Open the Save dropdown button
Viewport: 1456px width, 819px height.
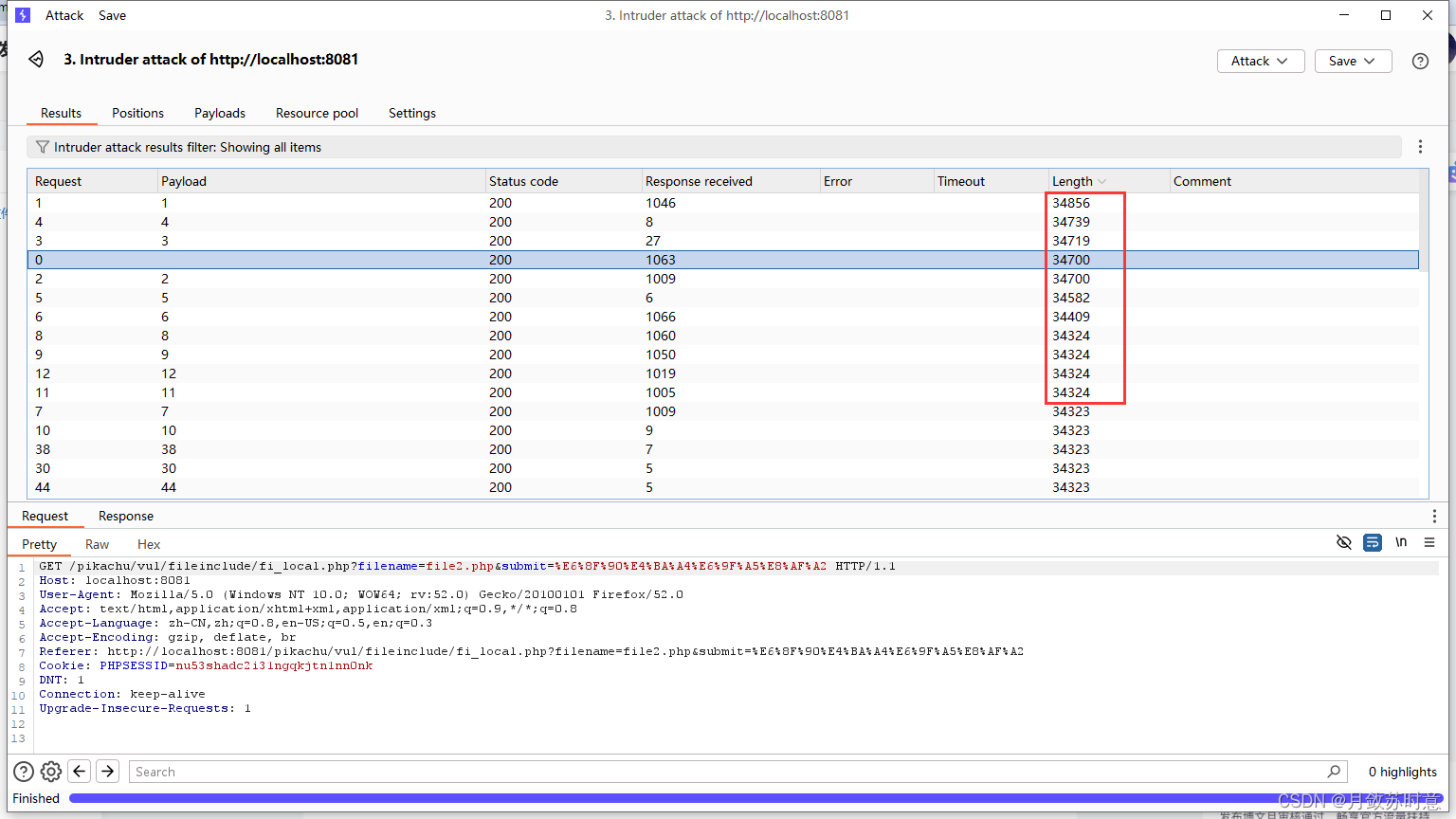click(x=1353, y=61)
